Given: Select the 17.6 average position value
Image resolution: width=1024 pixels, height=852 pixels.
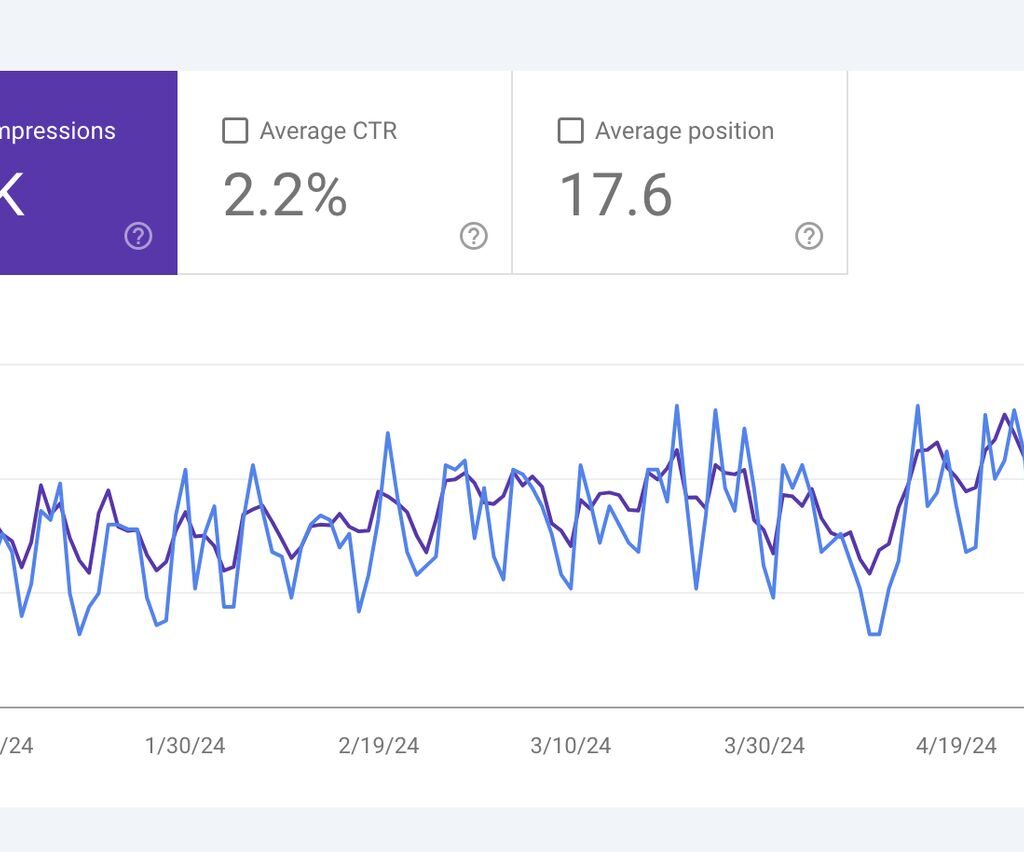Looking at the screenshot, I should point(615,194).
